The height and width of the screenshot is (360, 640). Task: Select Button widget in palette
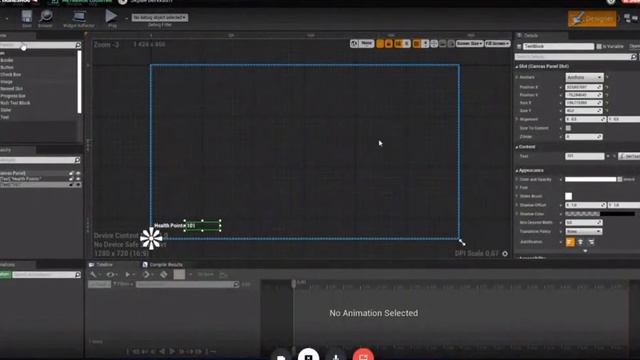7,67
